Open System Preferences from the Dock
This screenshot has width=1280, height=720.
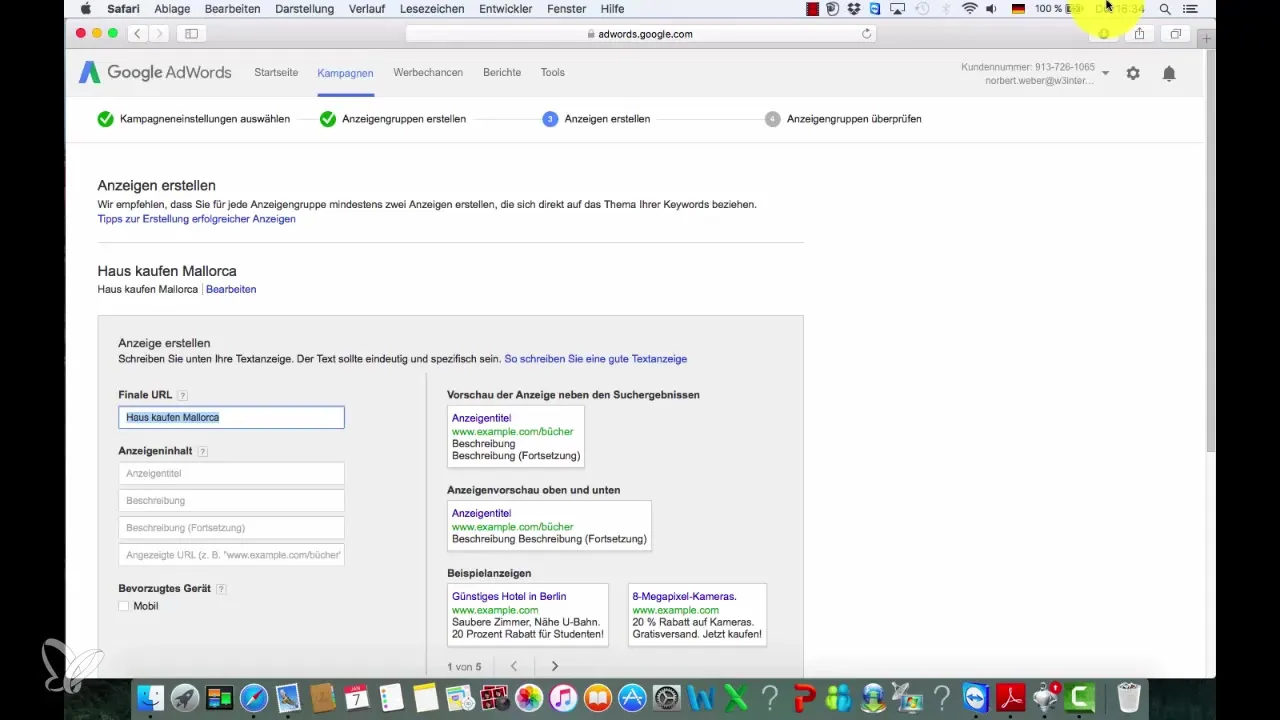pos(666,698)
